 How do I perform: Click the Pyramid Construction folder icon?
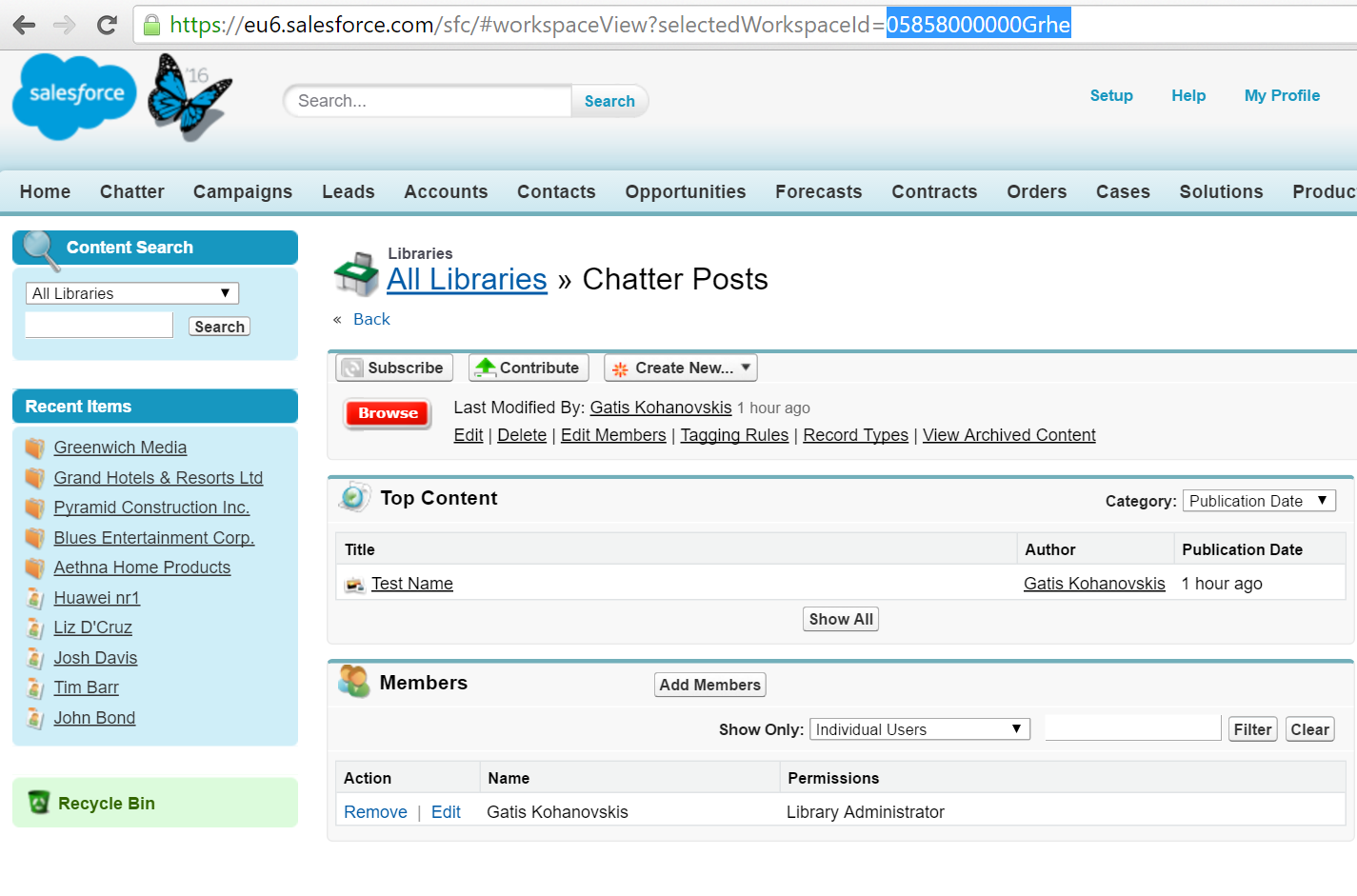click(35, 508)
